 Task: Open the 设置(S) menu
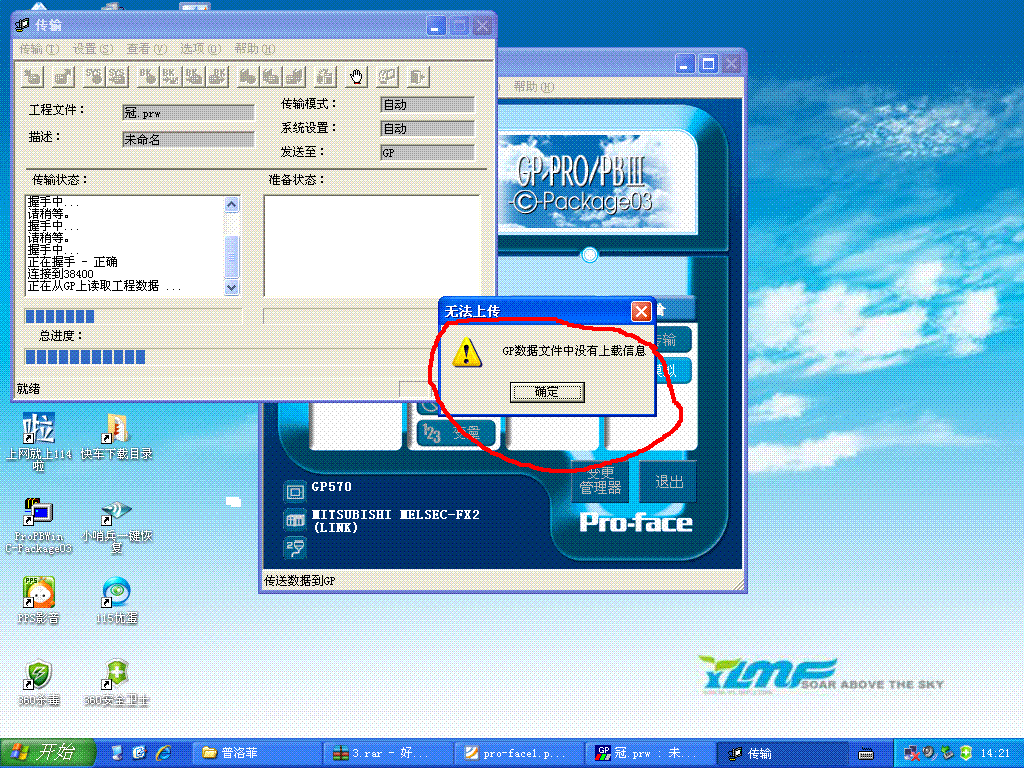[93, 49]
